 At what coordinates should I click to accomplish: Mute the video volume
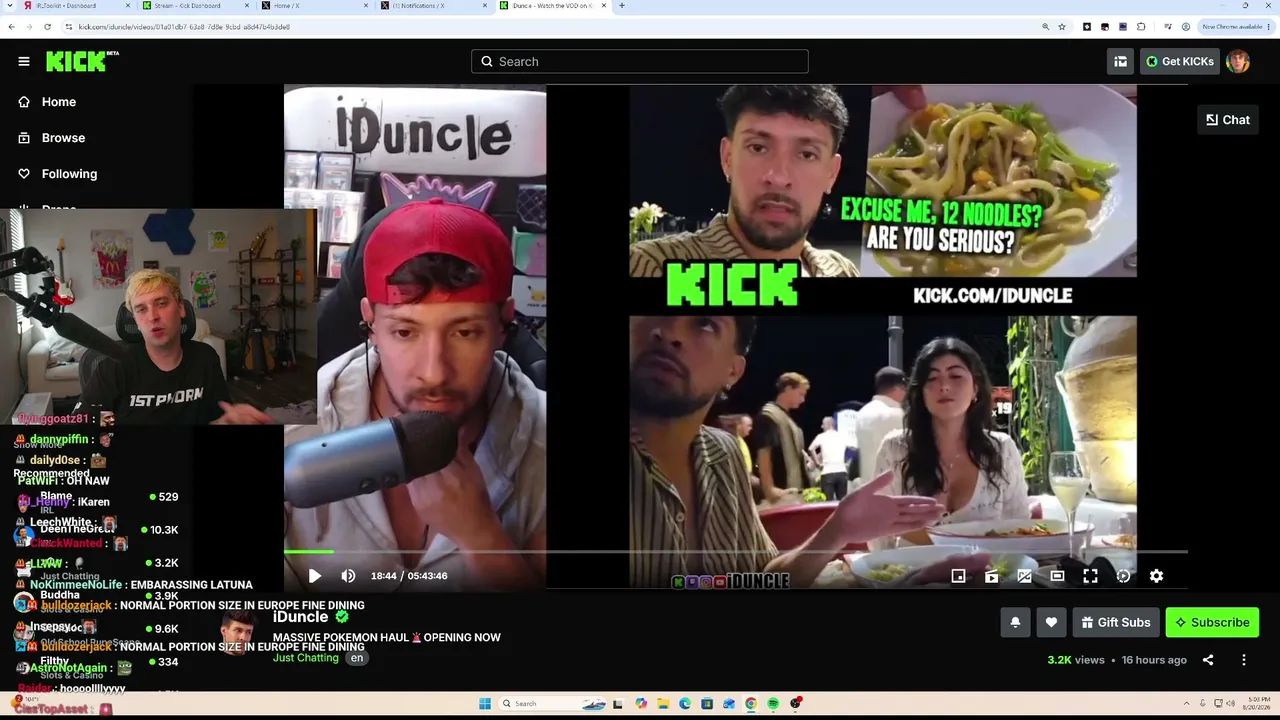348,576
